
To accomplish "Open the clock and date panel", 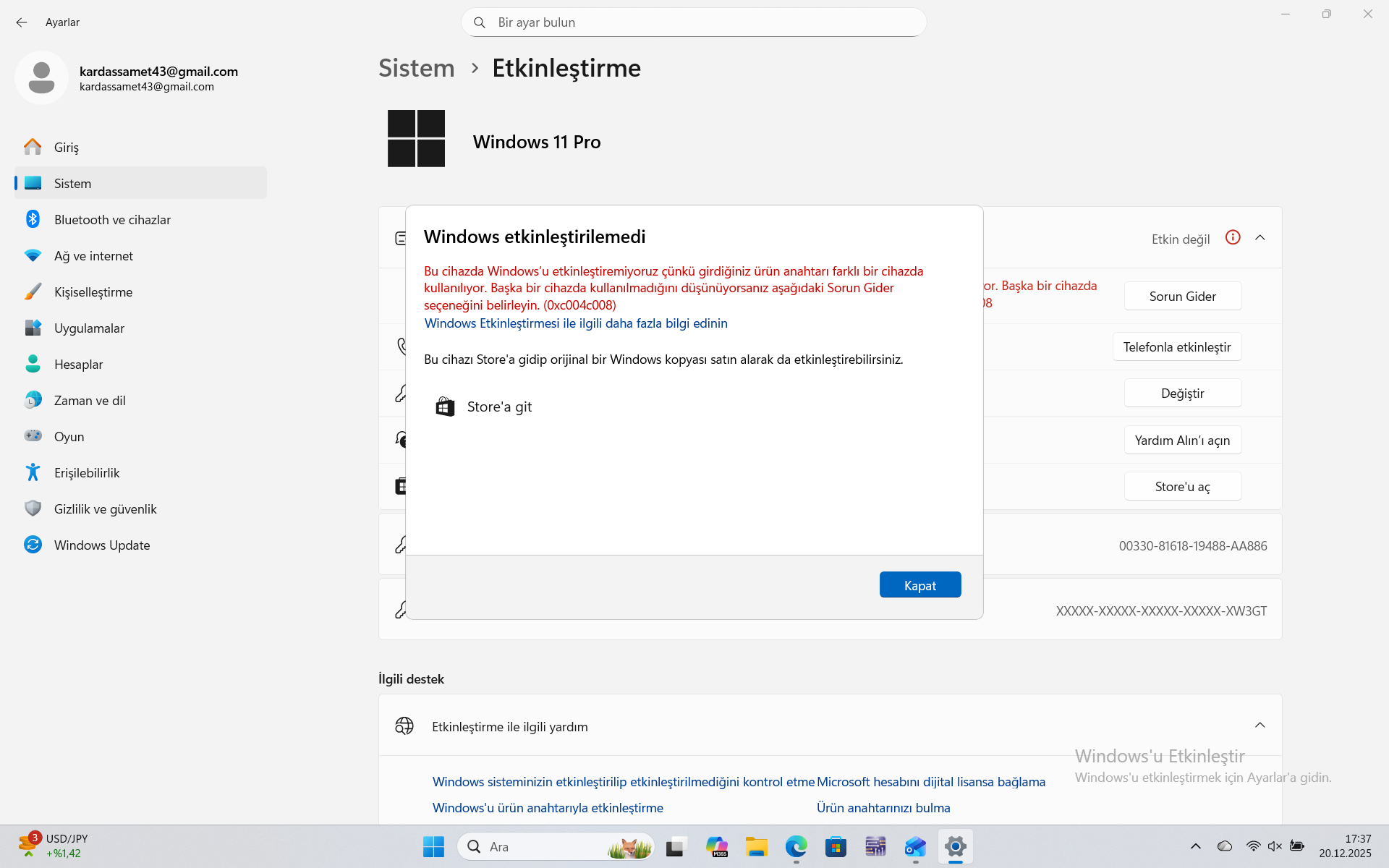I will point(1345,846).
